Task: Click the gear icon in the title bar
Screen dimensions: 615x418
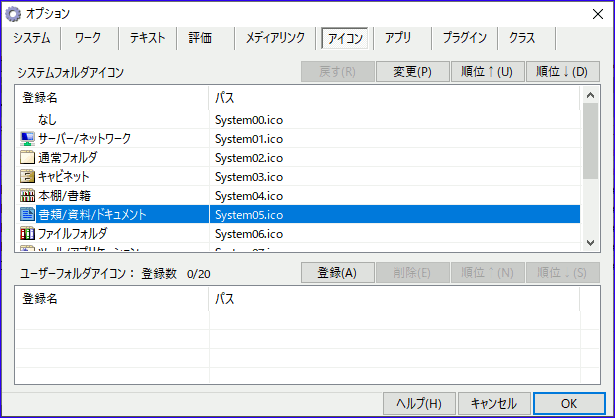Action: point(13,14)
